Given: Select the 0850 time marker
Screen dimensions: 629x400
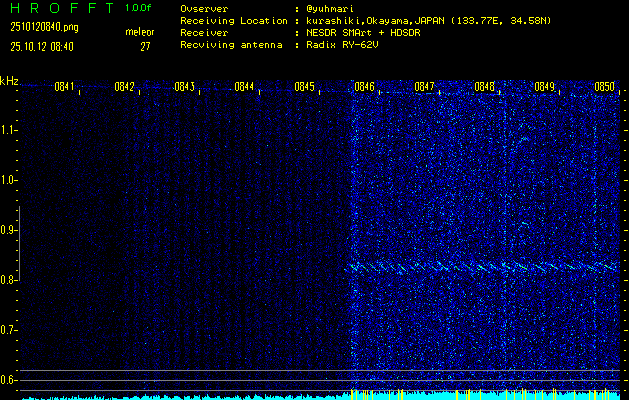Looking at the screenshot, I should point(605,87).
